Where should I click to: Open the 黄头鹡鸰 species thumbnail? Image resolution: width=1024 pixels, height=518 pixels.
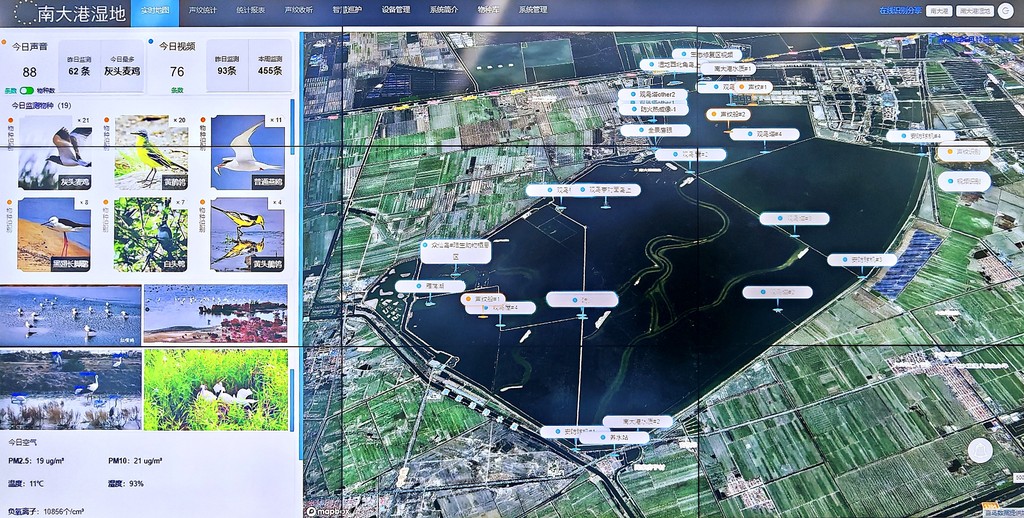(248, 235)
